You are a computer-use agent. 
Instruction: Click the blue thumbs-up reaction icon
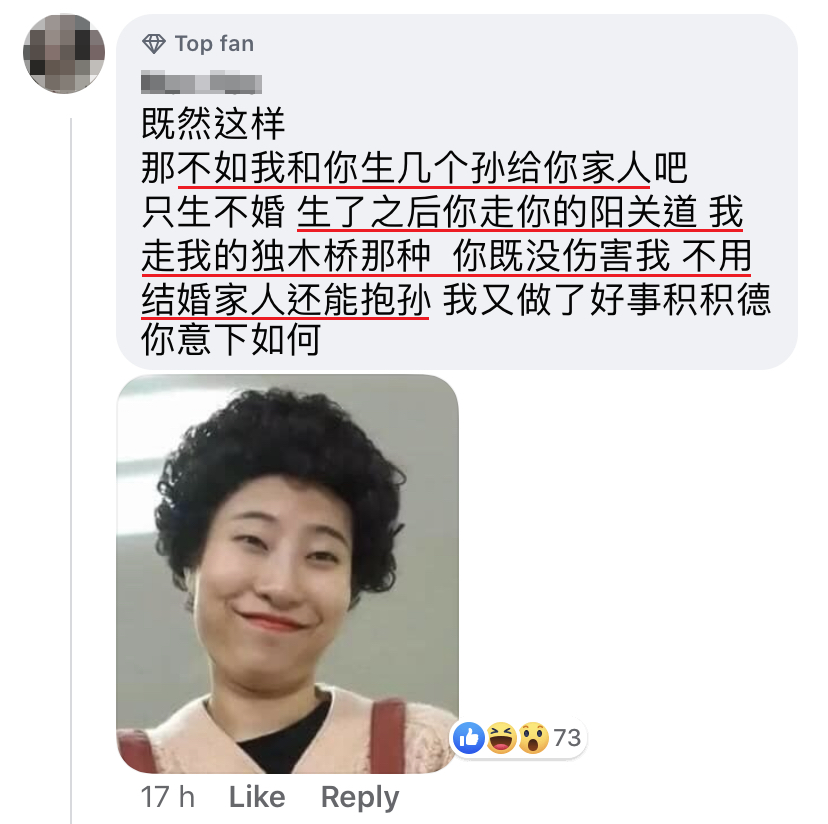pyautogui.click(x=468, y=737)
